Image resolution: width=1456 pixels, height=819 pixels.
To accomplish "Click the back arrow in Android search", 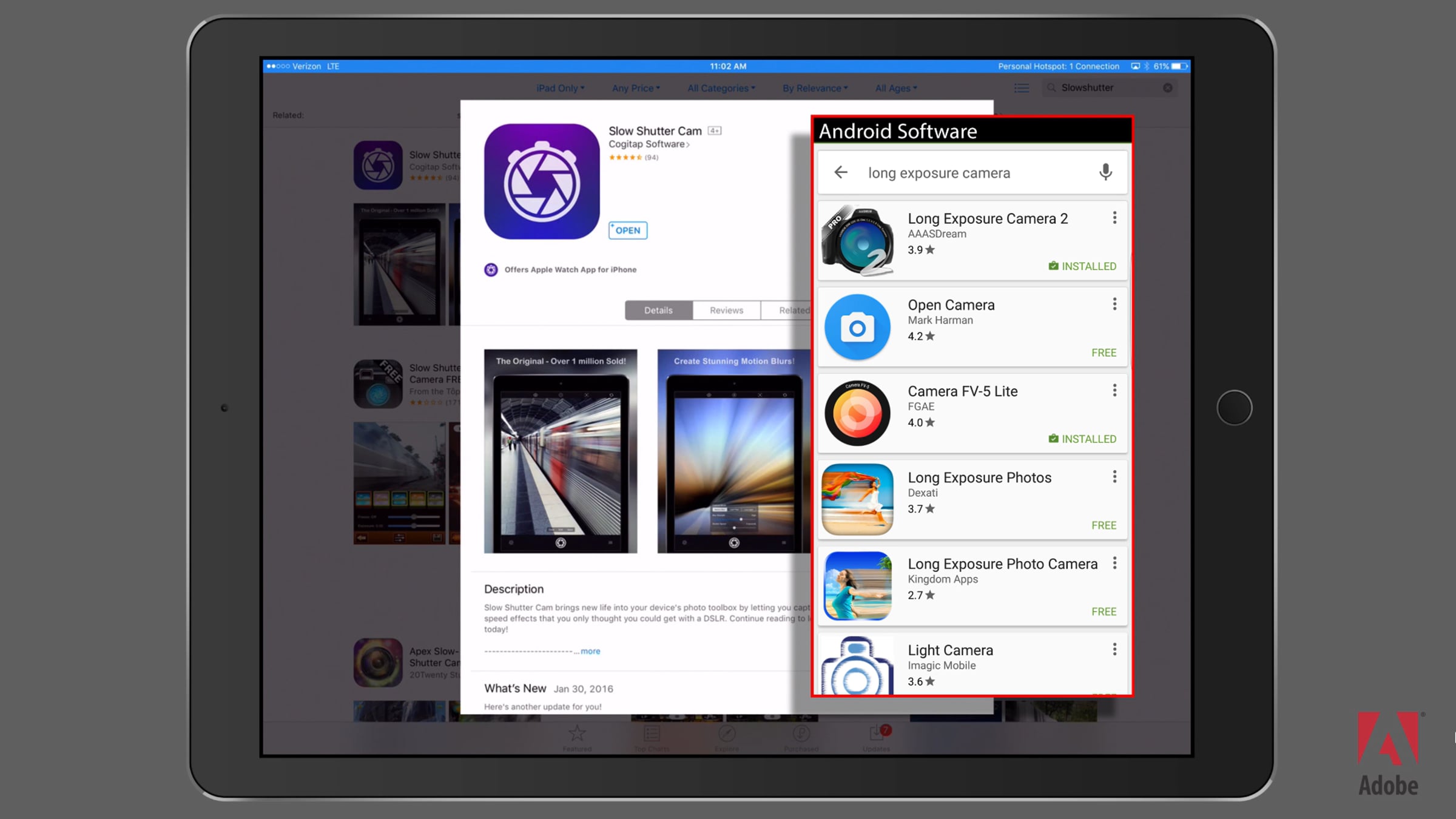I will click(x=841, y=172).
